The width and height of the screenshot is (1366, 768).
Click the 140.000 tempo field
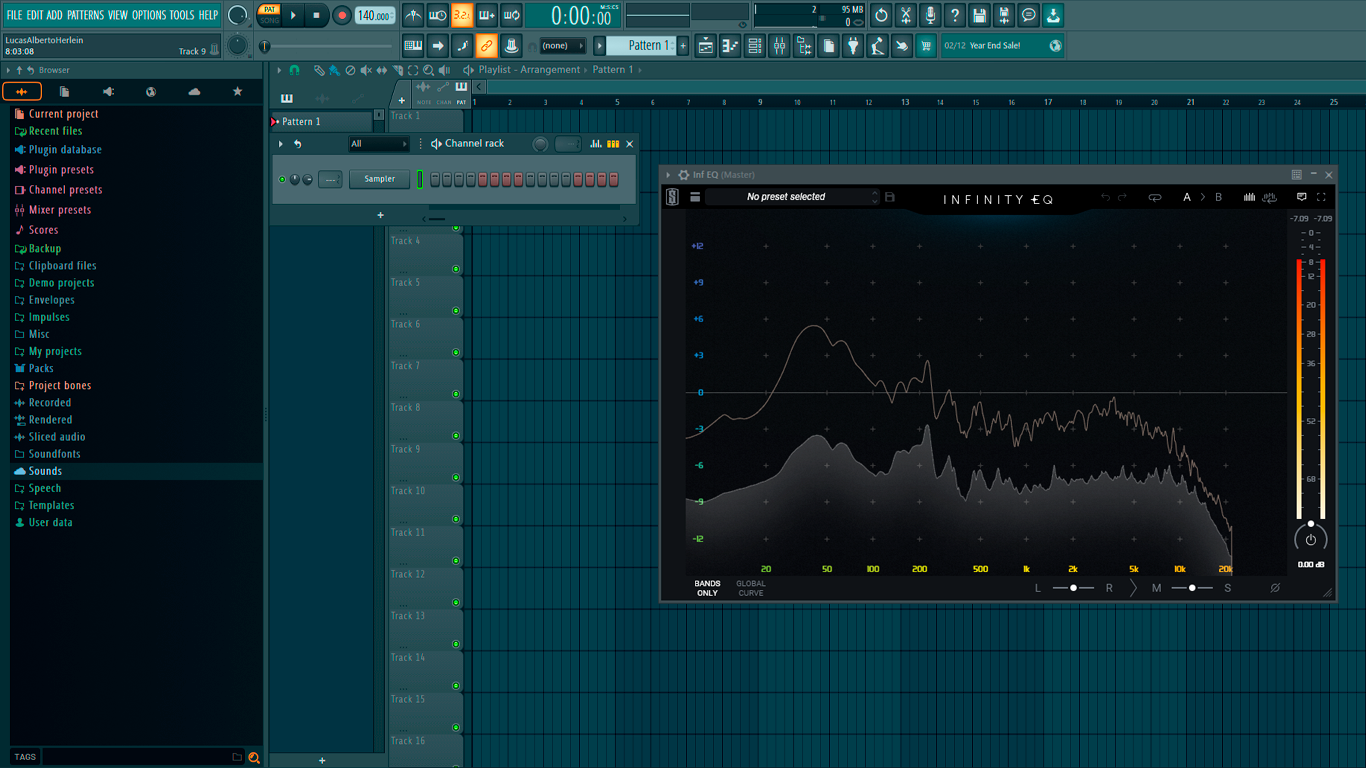pos(375,15)
